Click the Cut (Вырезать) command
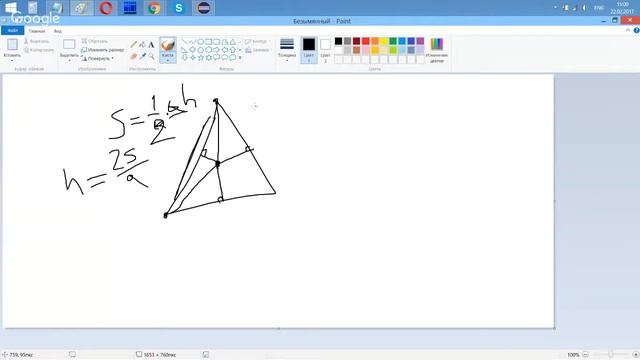Image resolution: width=640 pixels, height=360 pixels. tap(36, 41)
